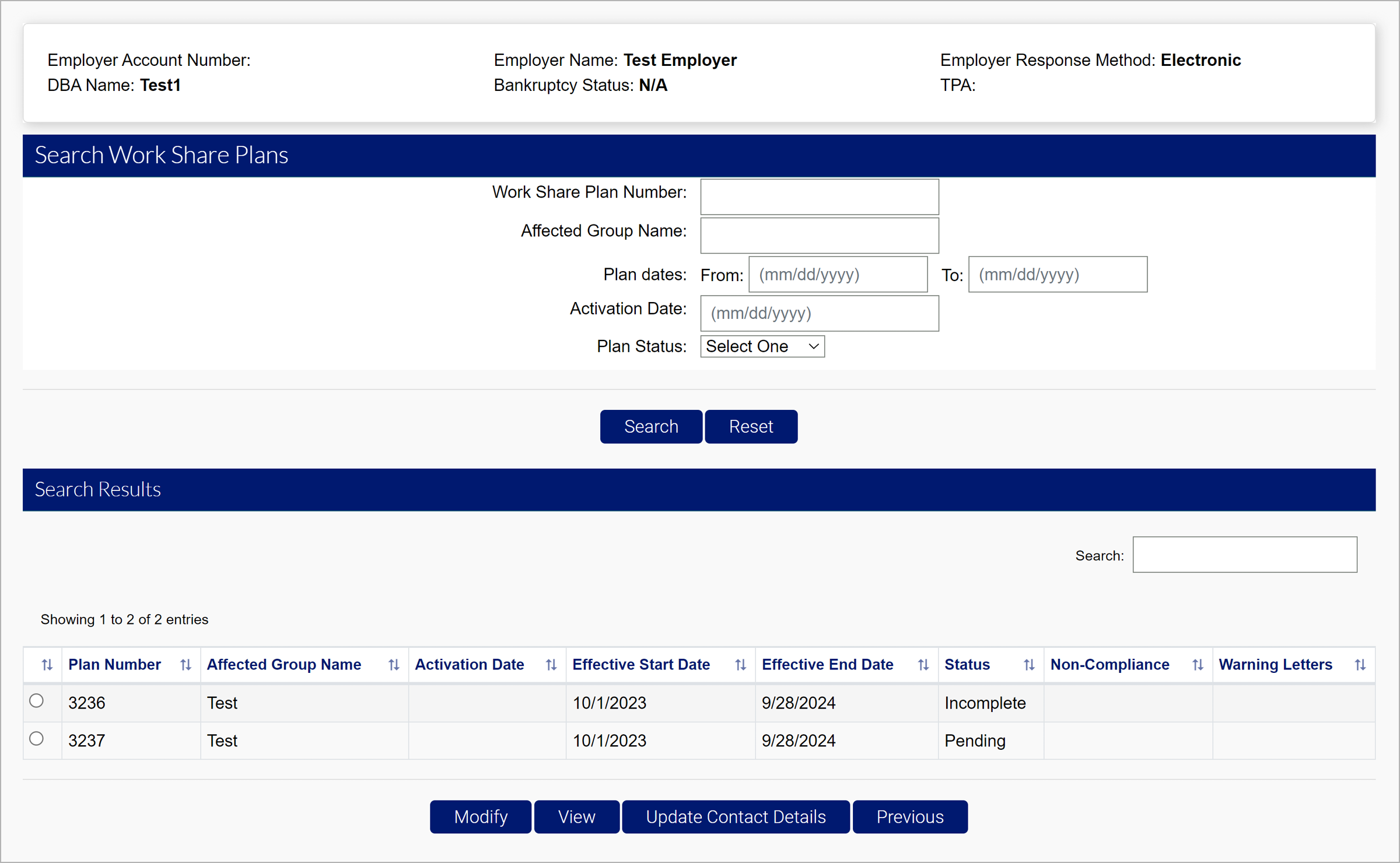Sort the Non-Compliance column
Image resolution: width=1400 pixels, height=863 pixels.
click(x=1198, y=664)
